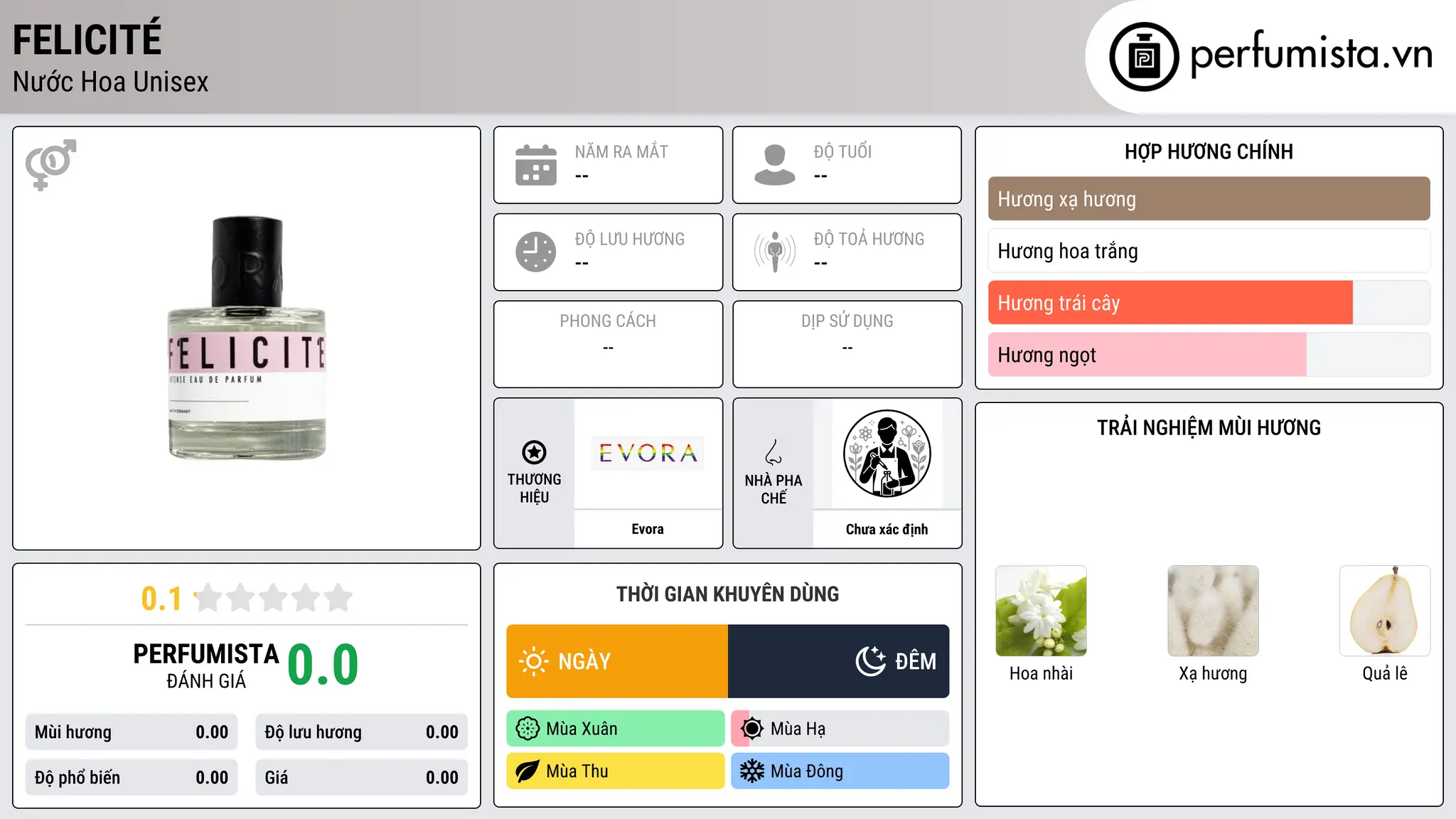
Task: Click the Hương ngọt accord bar
Action: click(x=1209, y=355)
